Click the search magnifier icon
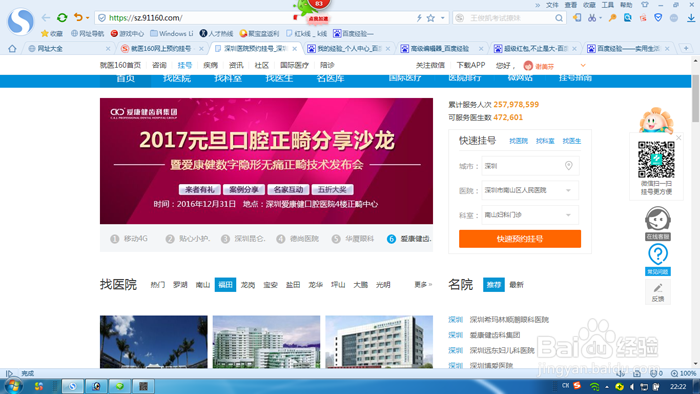The height and width of the screenshot is (394, 700). coord(559,18)
